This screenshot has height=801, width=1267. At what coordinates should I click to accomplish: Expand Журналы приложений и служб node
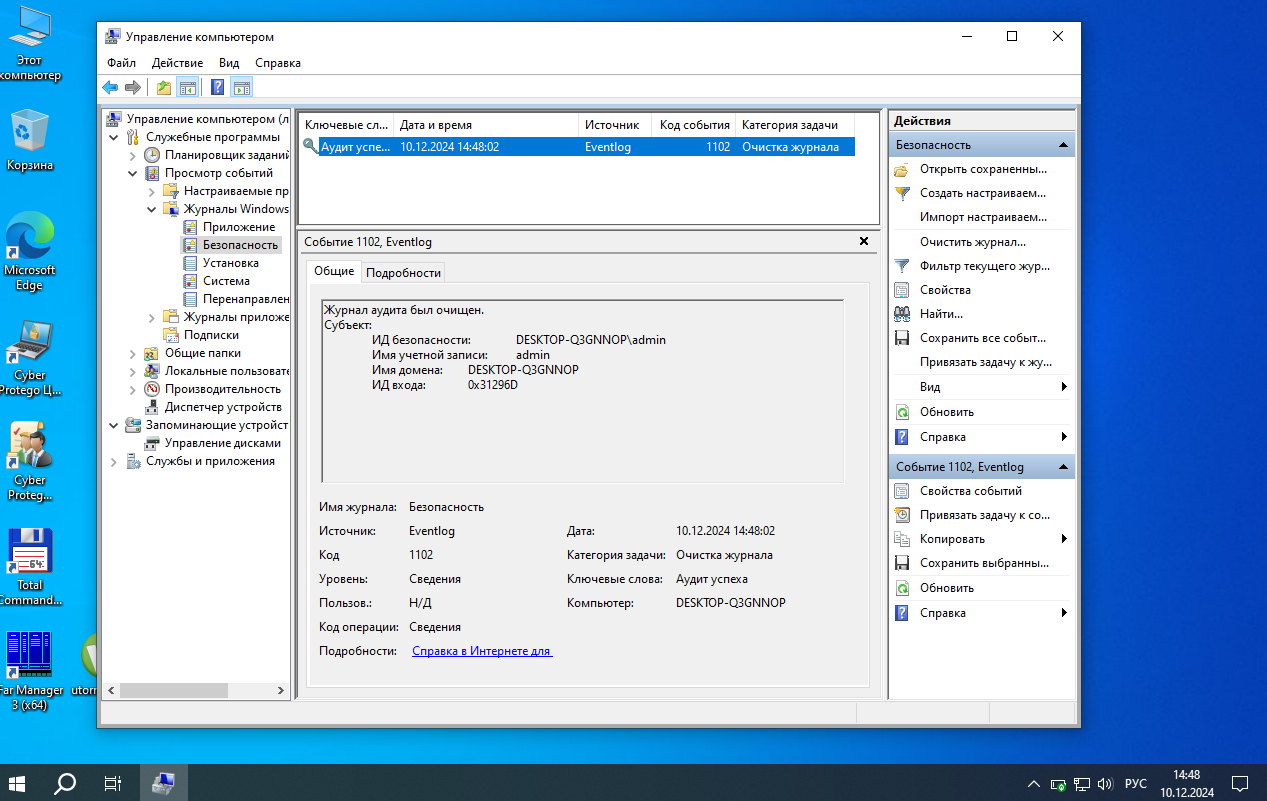point(153,317)
